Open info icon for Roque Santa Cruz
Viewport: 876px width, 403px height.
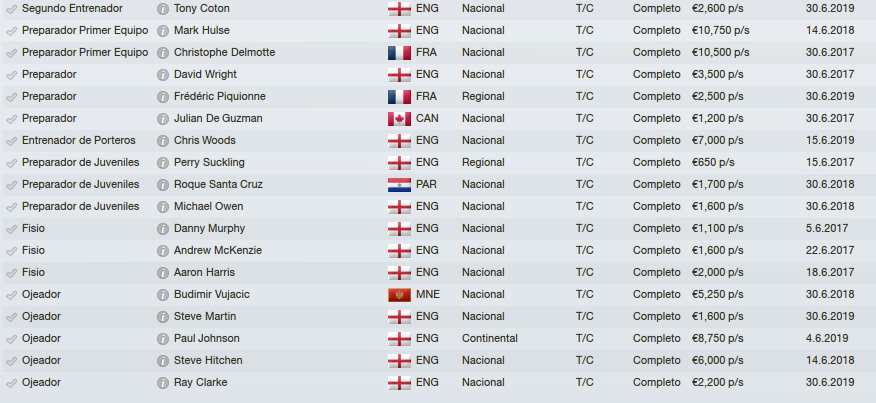point(163,185)
